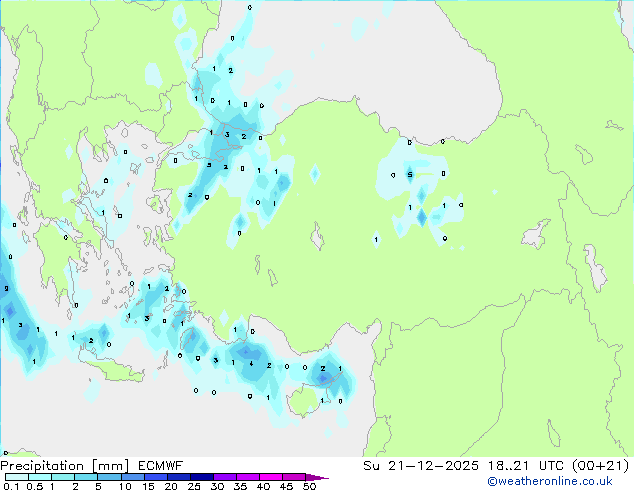
Task: Pick the 5–10 mm blue legend swatch
Action: tap(109, 477)
